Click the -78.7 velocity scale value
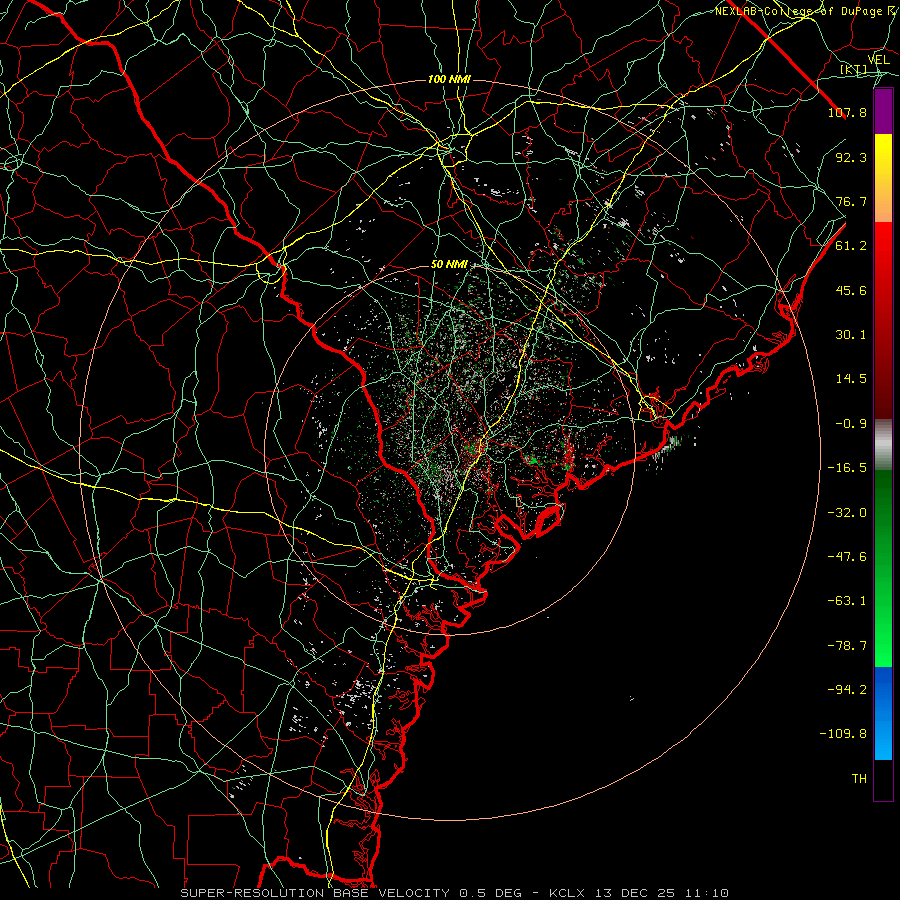Image resolution: width=900 pixels, height=900 pixels. tap(847, 646)
